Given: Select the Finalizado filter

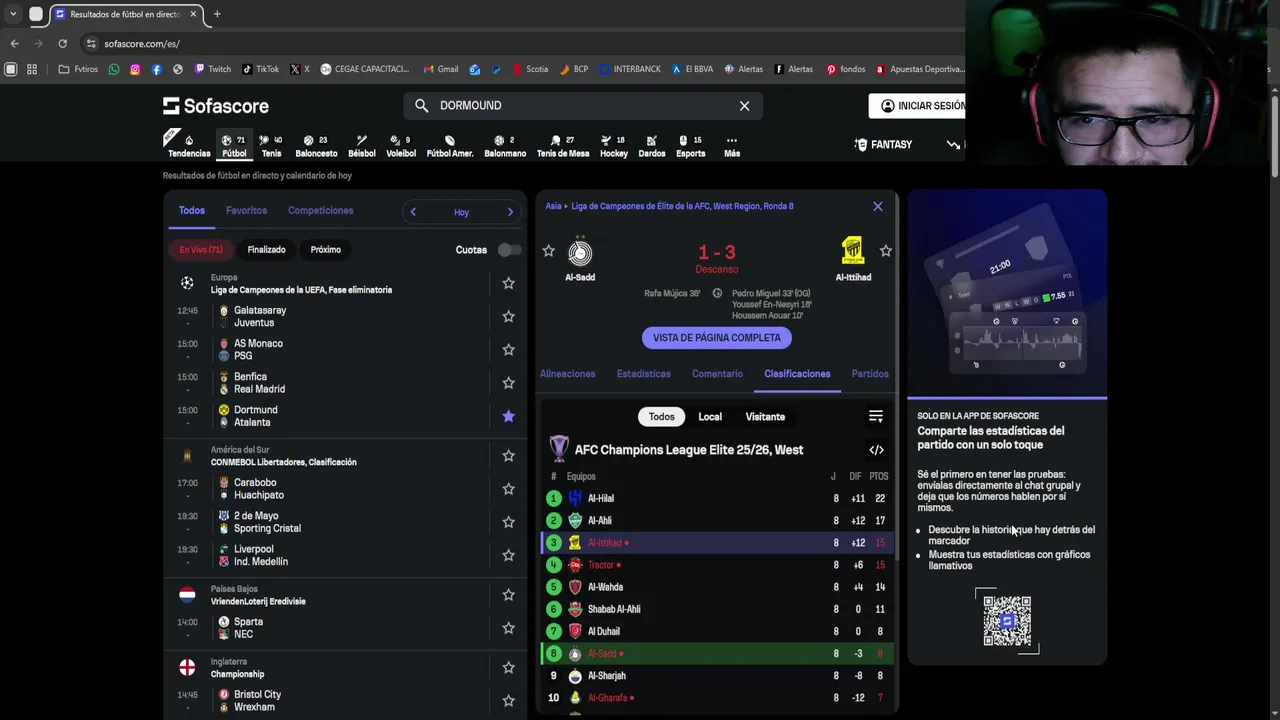Looking at the screenshot, I should coord(266,250).
